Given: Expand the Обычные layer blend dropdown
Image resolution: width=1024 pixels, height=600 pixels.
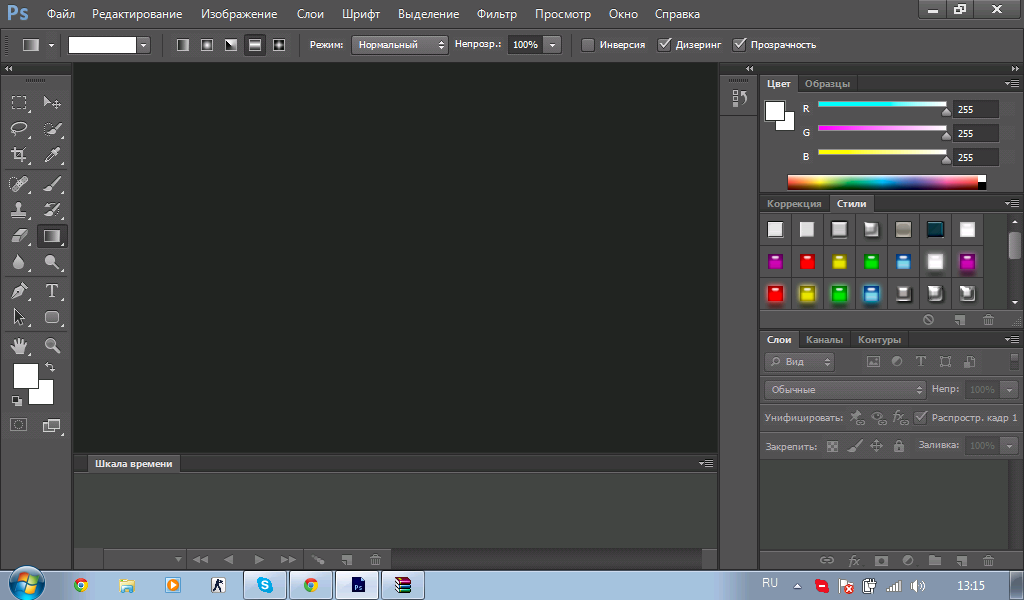Looking at the screenshot, I should (845, 389).
